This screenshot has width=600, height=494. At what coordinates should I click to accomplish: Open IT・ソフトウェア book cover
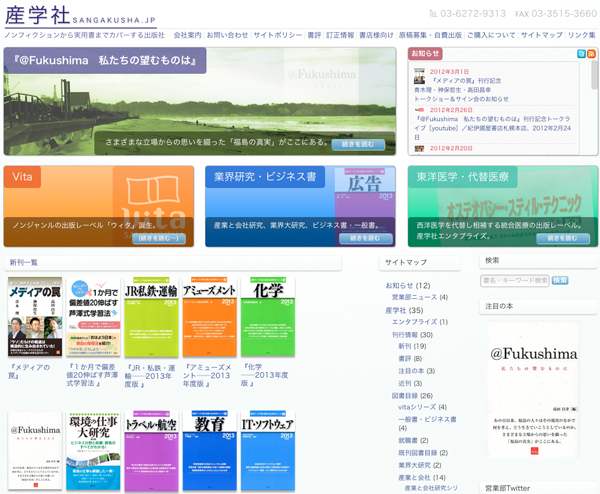point(267,451)
